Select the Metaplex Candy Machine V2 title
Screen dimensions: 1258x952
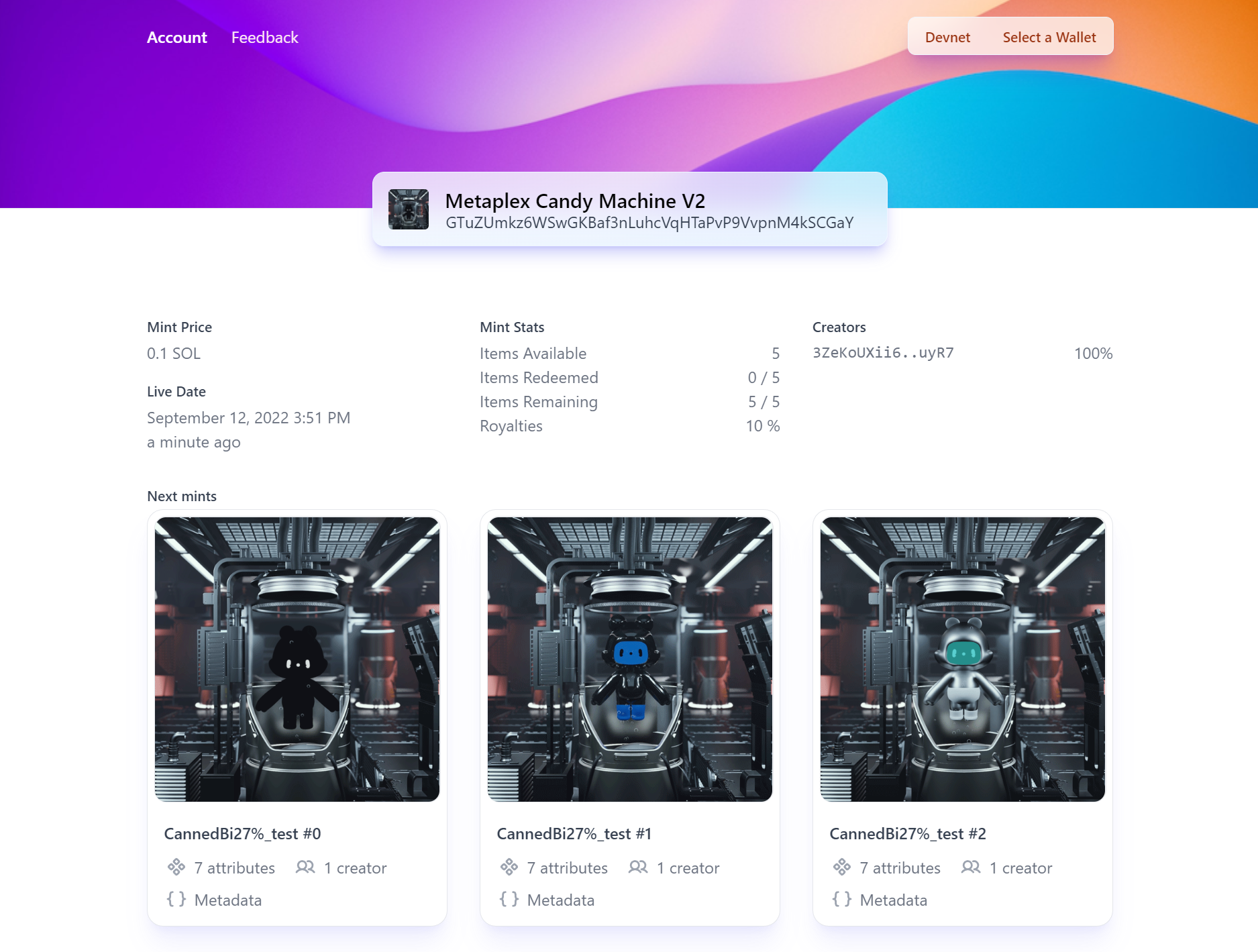tap(575, 201)
